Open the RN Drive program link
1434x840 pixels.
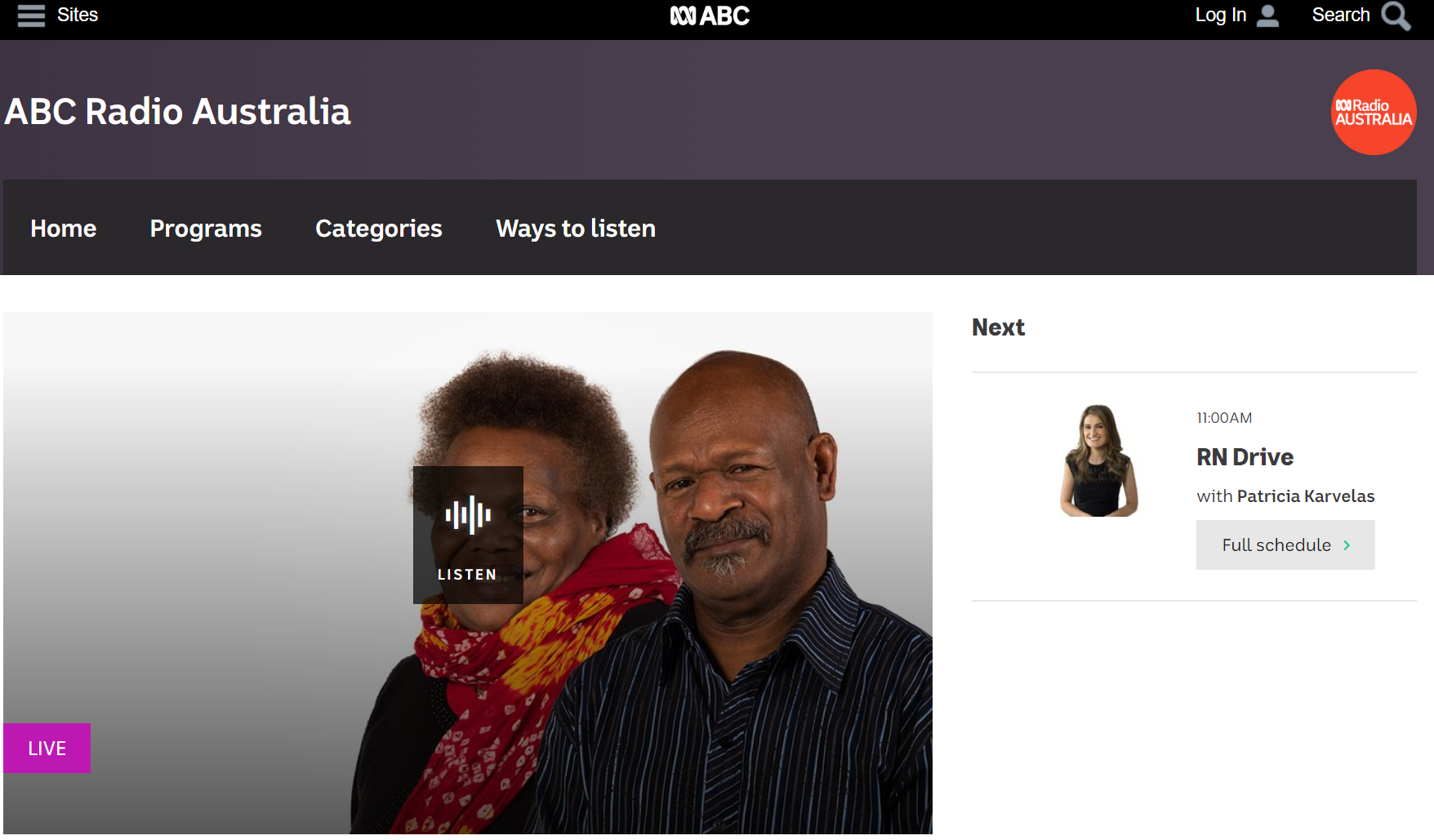click(x=1245, y=457)
